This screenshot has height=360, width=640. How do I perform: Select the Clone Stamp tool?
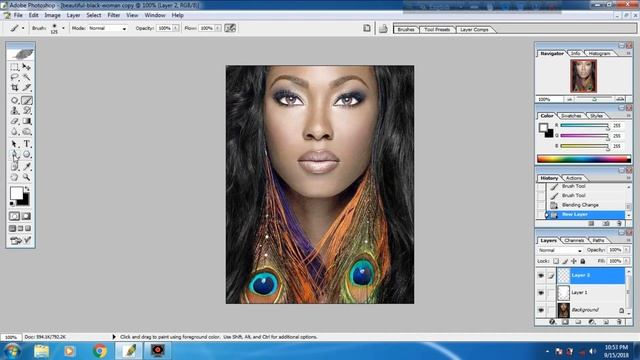click(14, 111)
